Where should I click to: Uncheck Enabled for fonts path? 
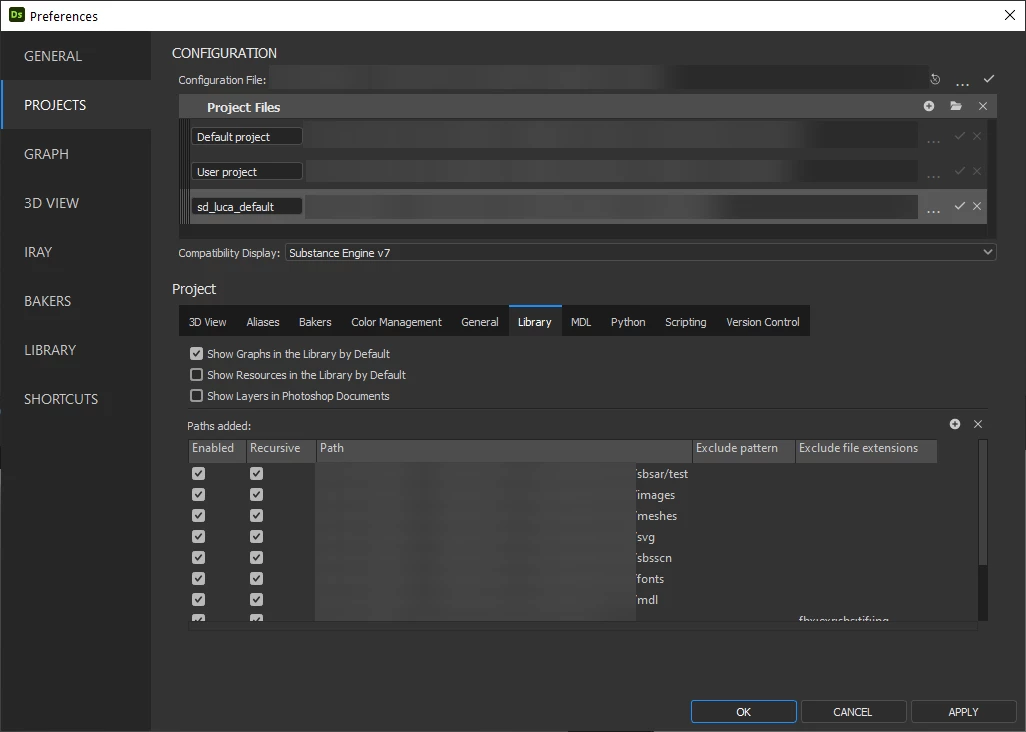(x=198, y=578)
